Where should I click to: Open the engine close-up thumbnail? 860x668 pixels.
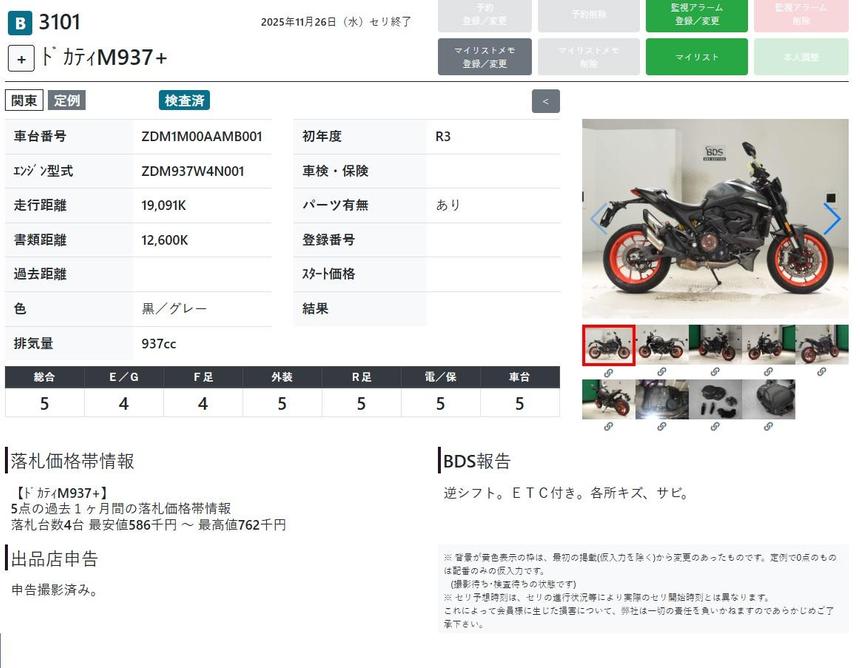coord(662,399)
